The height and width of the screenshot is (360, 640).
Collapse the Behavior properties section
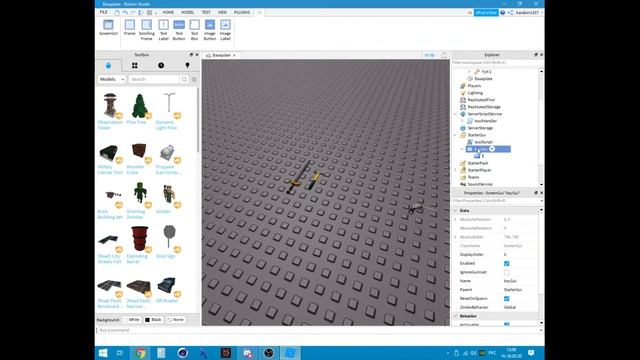[456, 316]
